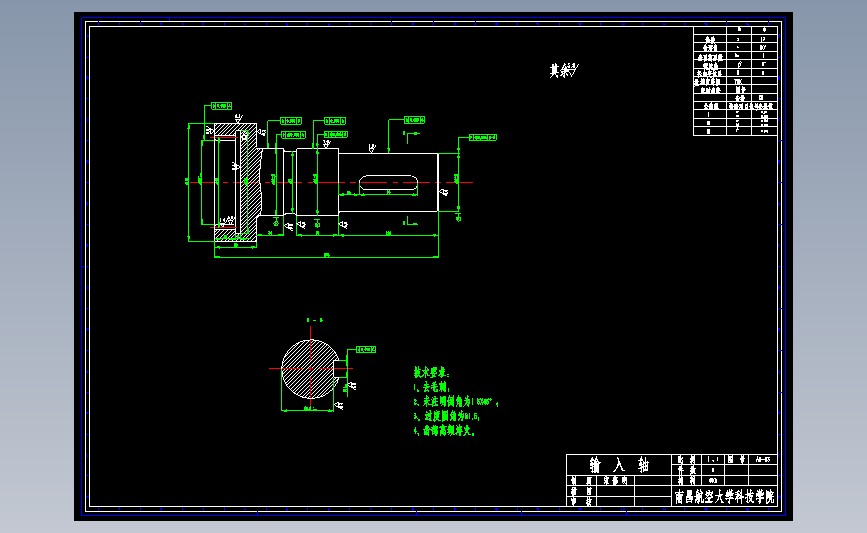
Task: Click the tolerance frame at shaft right end
Action: pyautogui.click(x=483, y=137)
